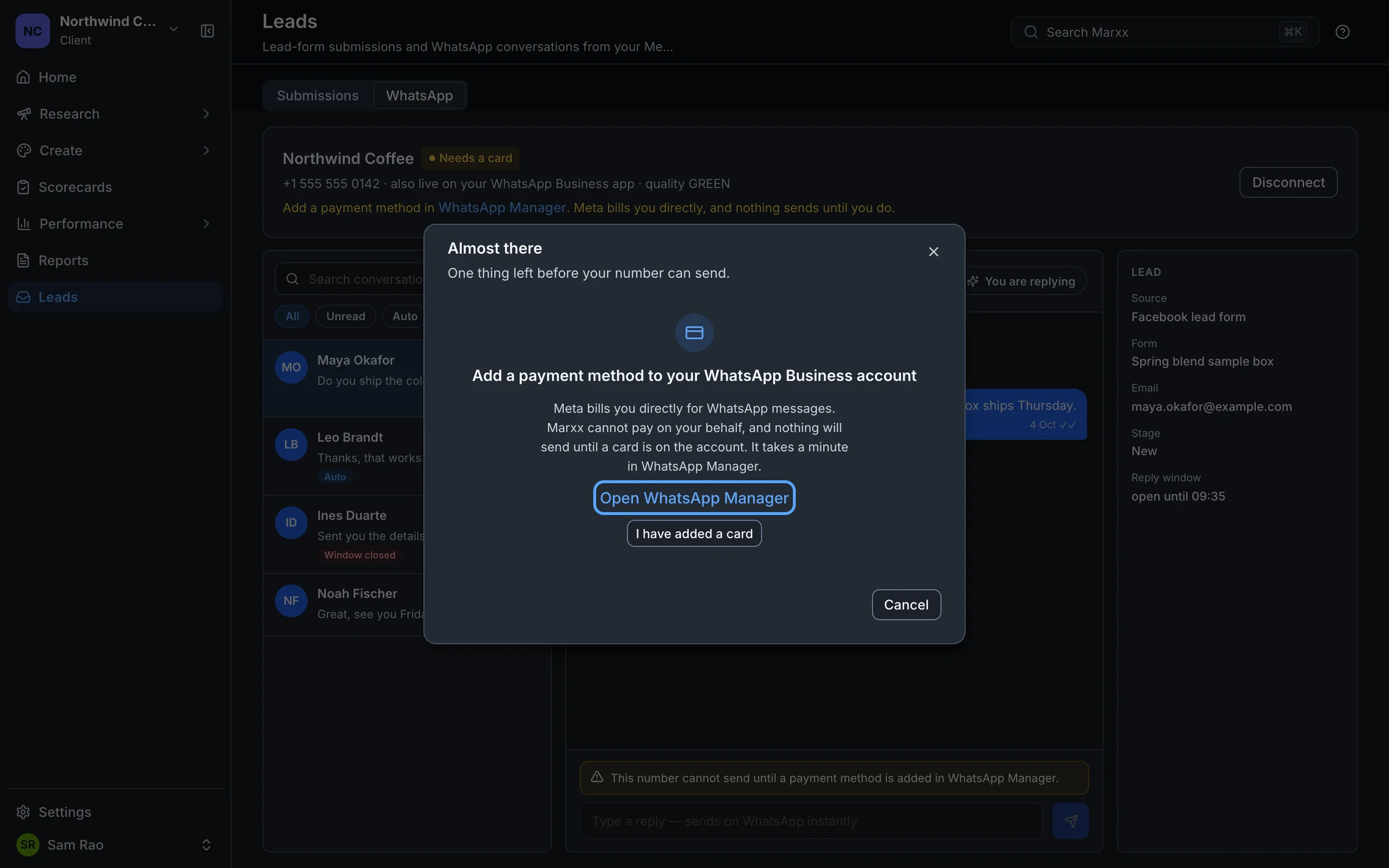
Task: Open Leo Brandt conversation
Action: tap(344, 457)
